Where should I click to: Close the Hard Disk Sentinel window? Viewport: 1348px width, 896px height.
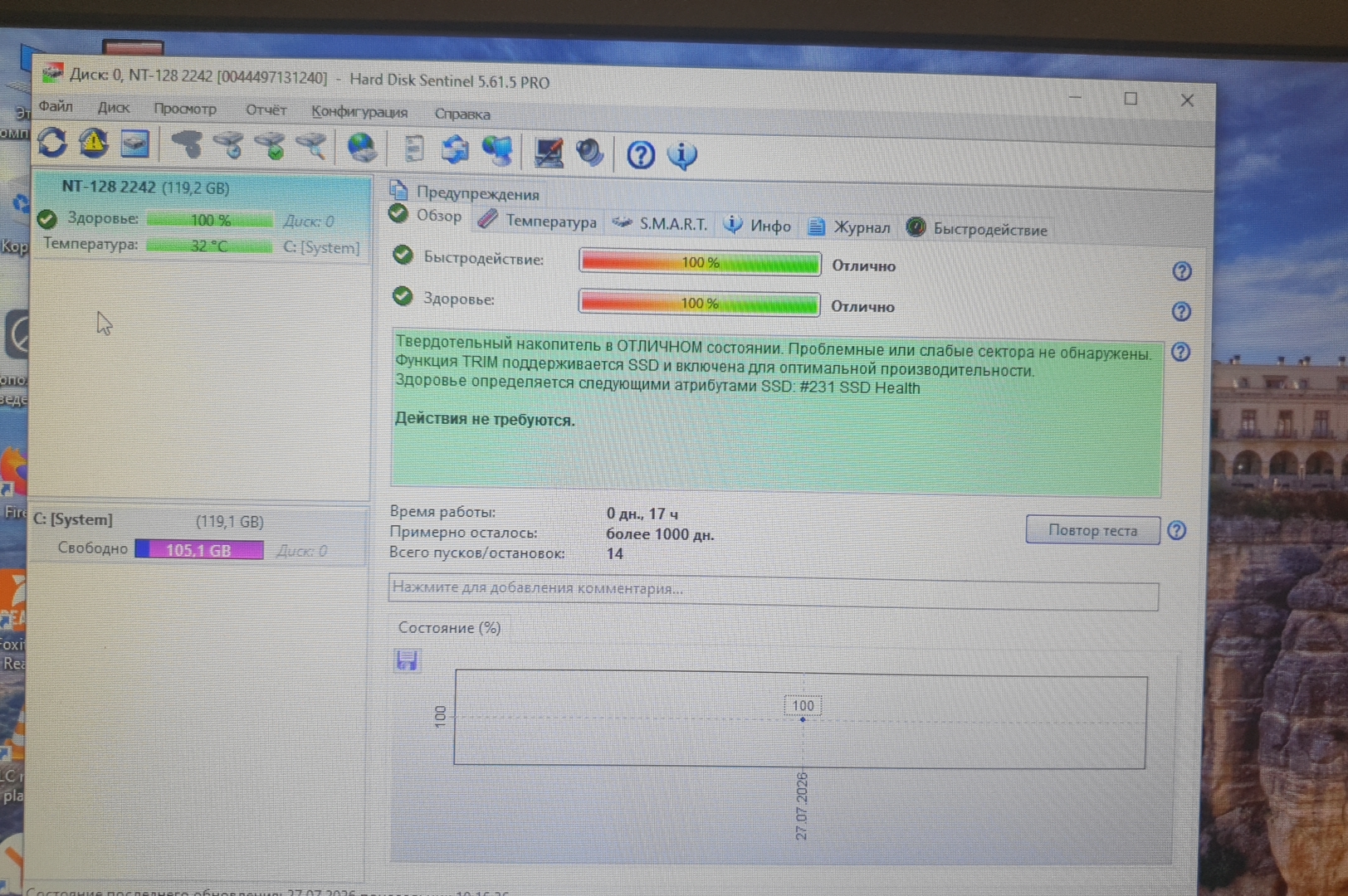(x=1187, y=100)
